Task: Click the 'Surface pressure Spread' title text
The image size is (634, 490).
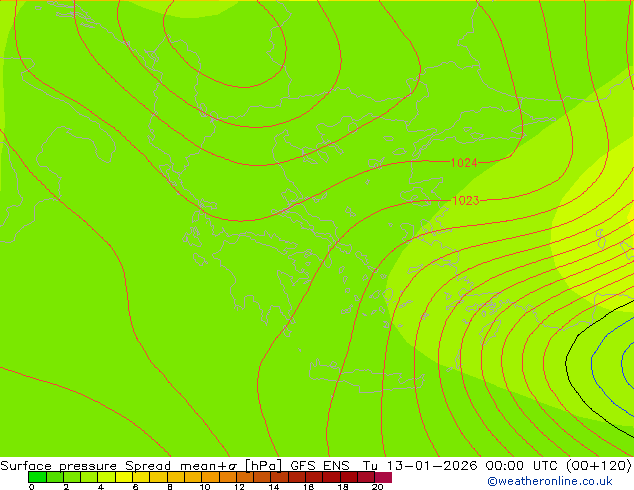Action: click(x=85, y=466)
